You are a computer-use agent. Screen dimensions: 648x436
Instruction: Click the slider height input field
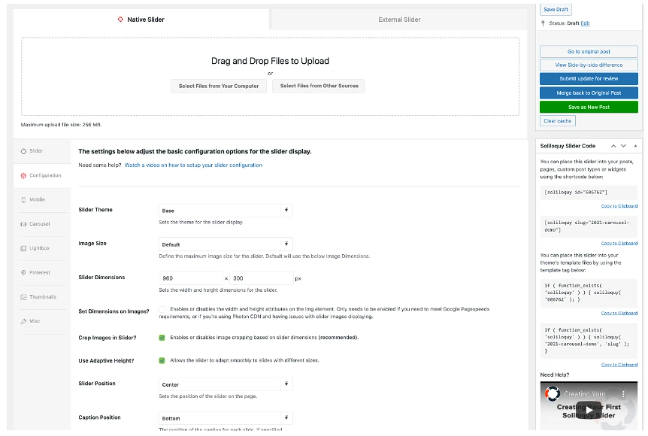point(261,278)
